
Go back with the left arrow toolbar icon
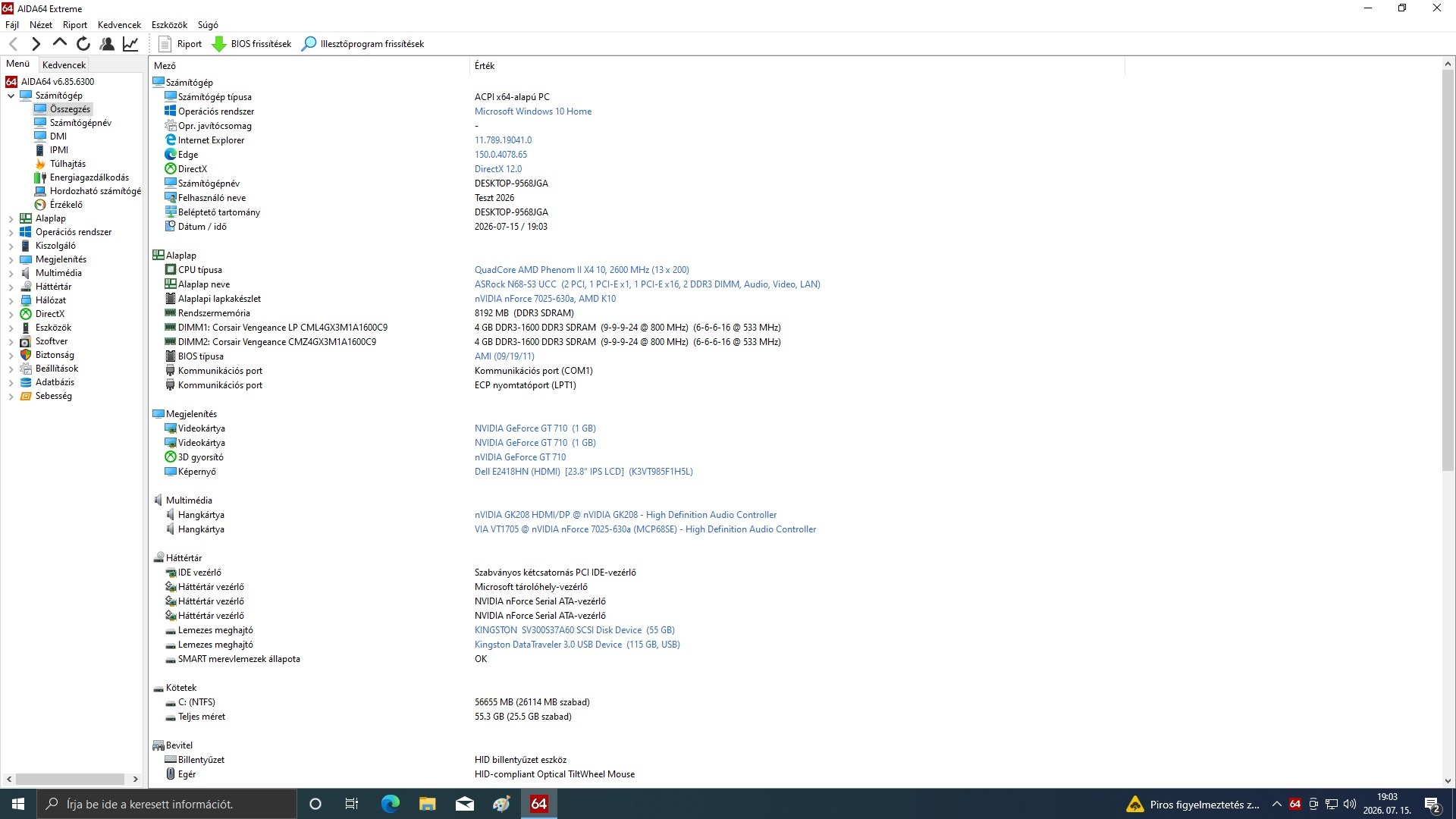point(13,44)
